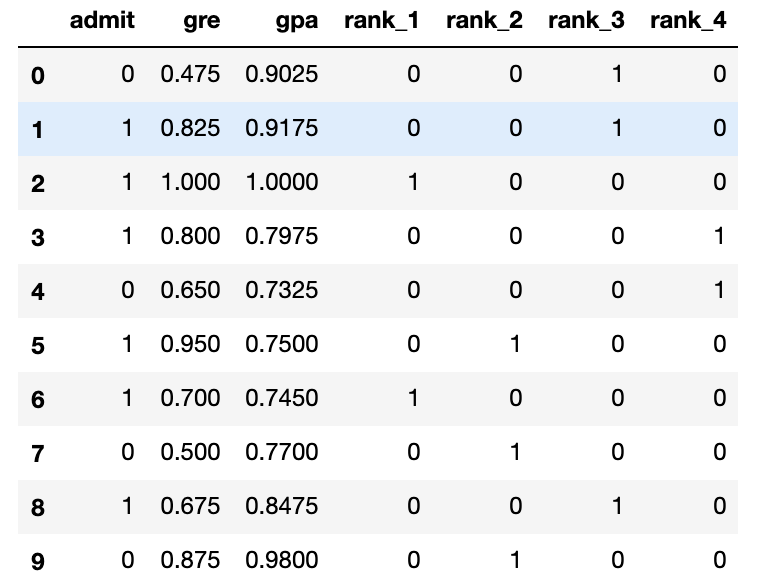Click gre value 0.500 in row 7

[189, 452]
